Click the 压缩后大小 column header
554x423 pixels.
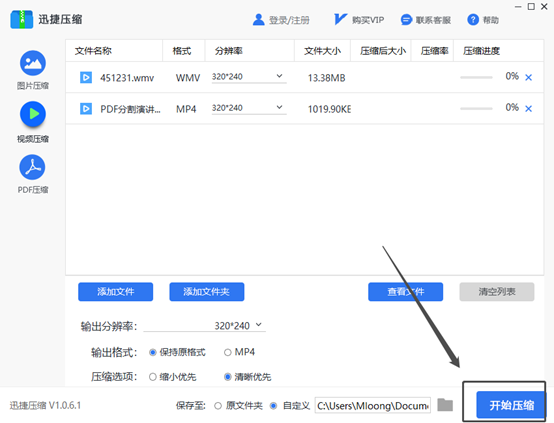point(383,51)
